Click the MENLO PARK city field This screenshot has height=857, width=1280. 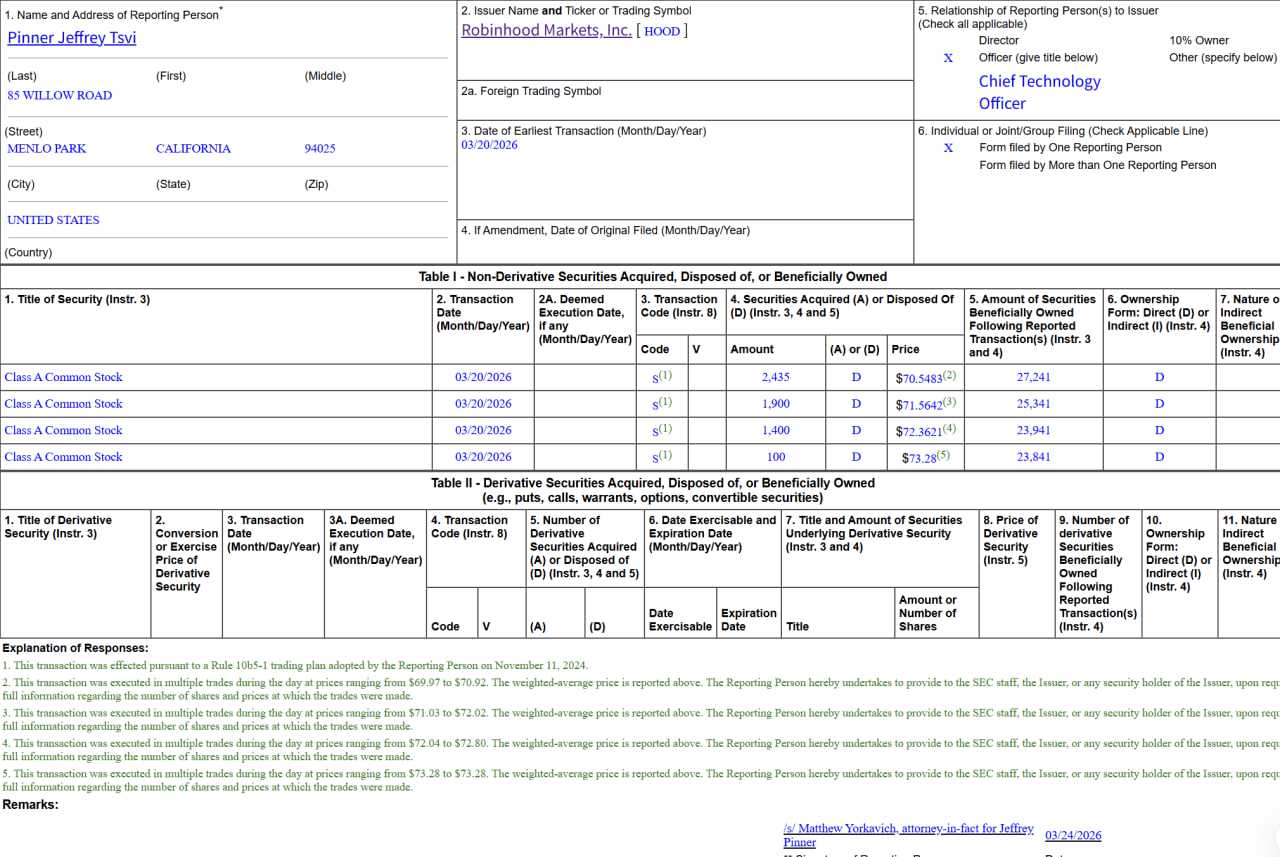pos(47,148)
